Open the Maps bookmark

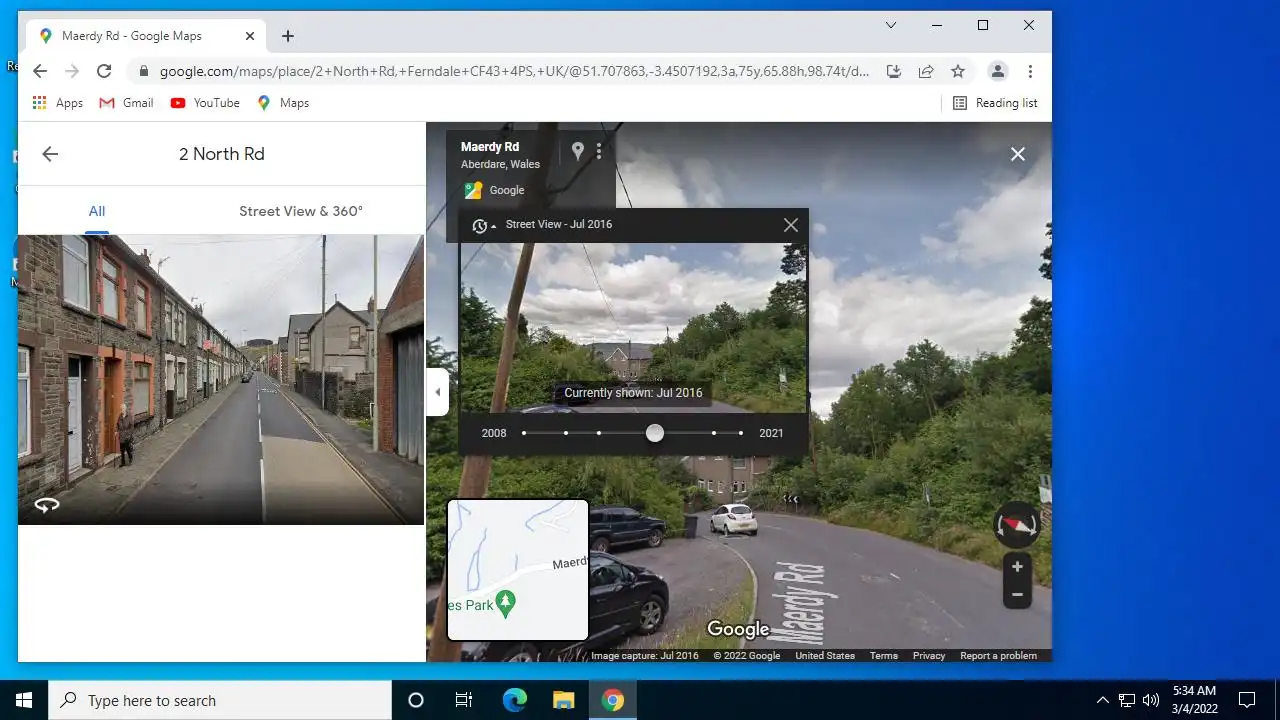pyautogui.click(x=283, y=103)
